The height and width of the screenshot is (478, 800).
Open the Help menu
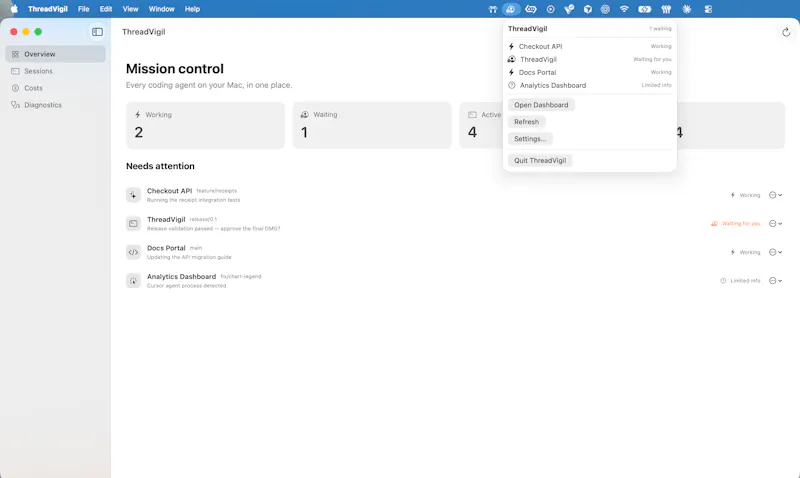tap(192, 9)
